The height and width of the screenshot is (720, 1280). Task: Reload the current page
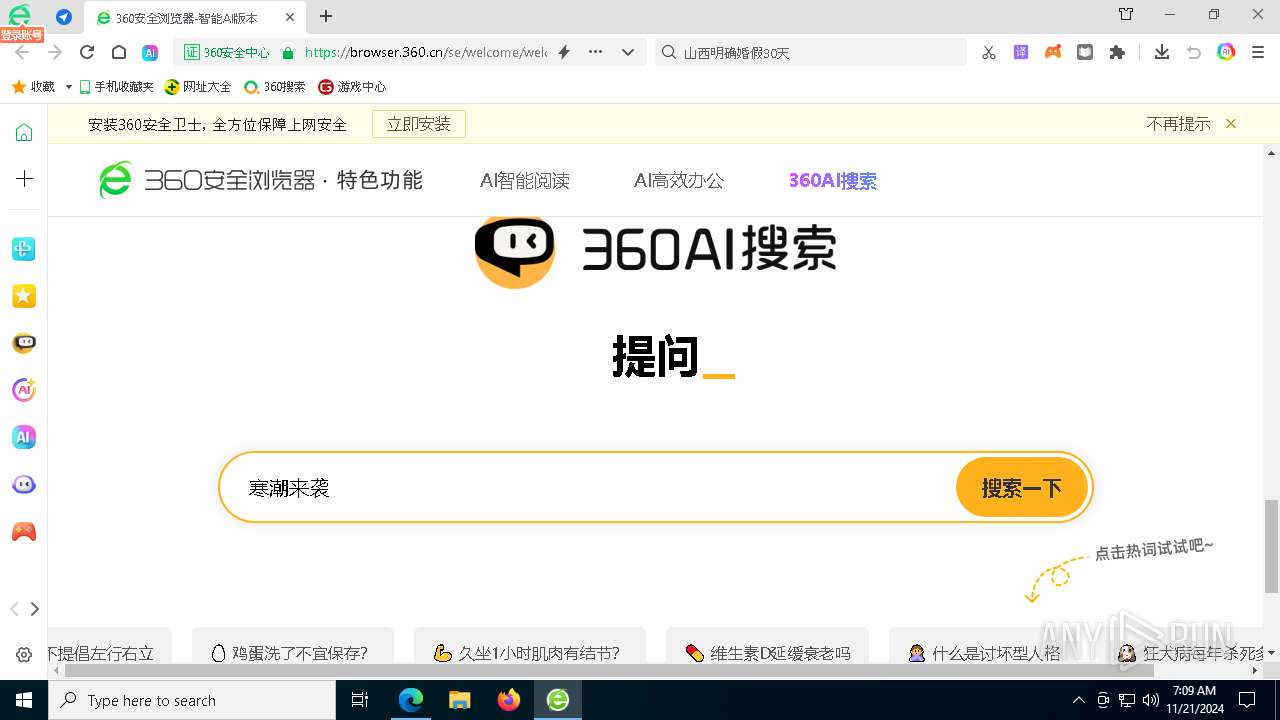pyautogui.click(x=87, y=53)
